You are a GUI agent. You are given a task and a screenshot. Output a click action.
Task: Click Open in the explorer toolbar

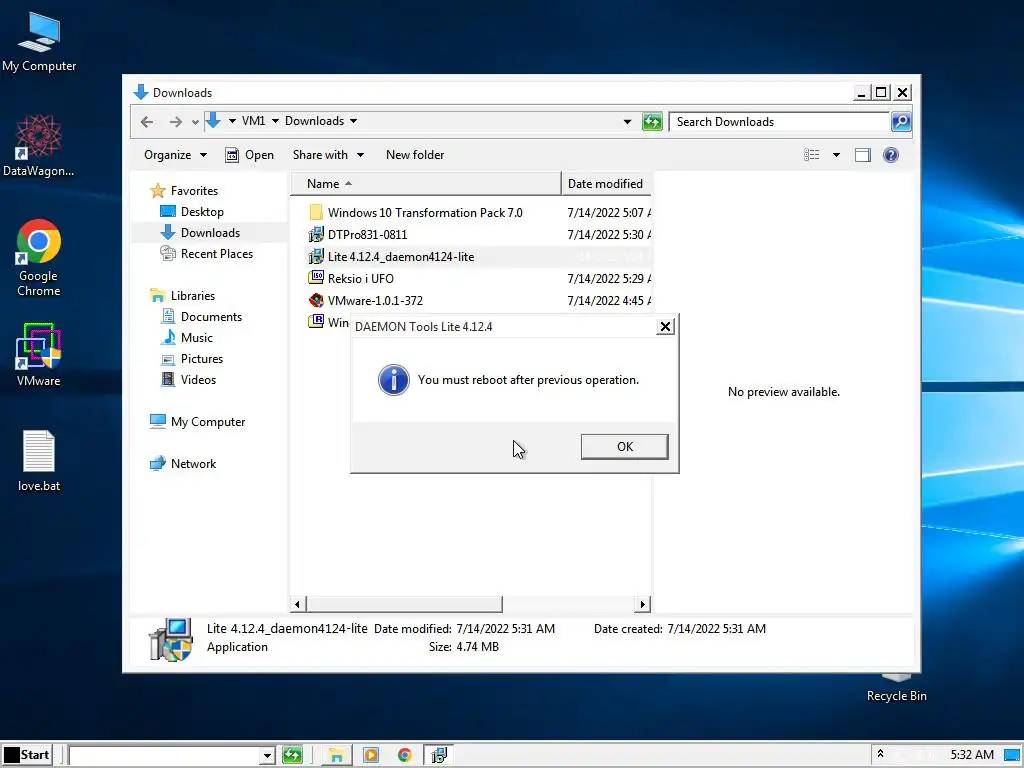[249, 155]
